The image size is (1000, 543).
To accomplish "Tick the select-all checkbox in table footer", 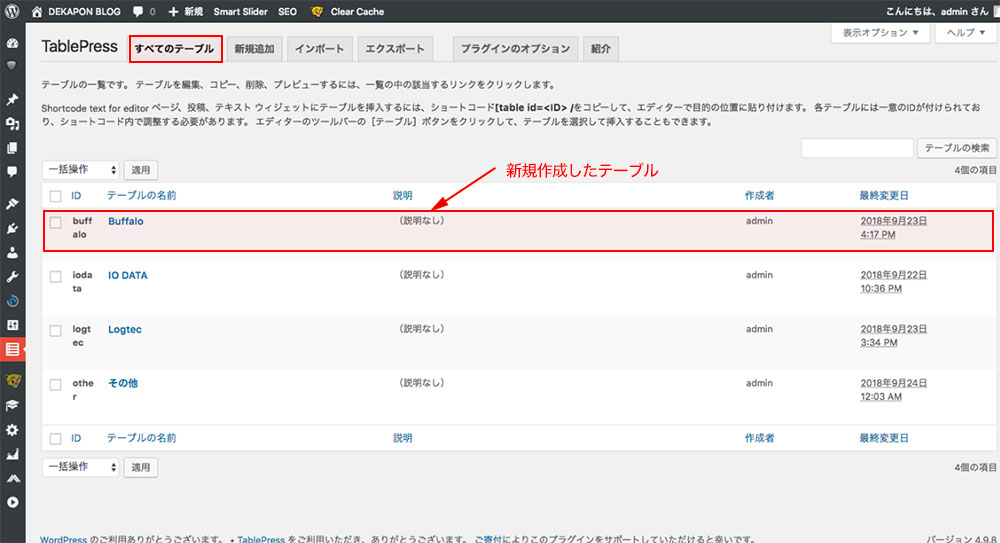I will (x=55, y=439).
